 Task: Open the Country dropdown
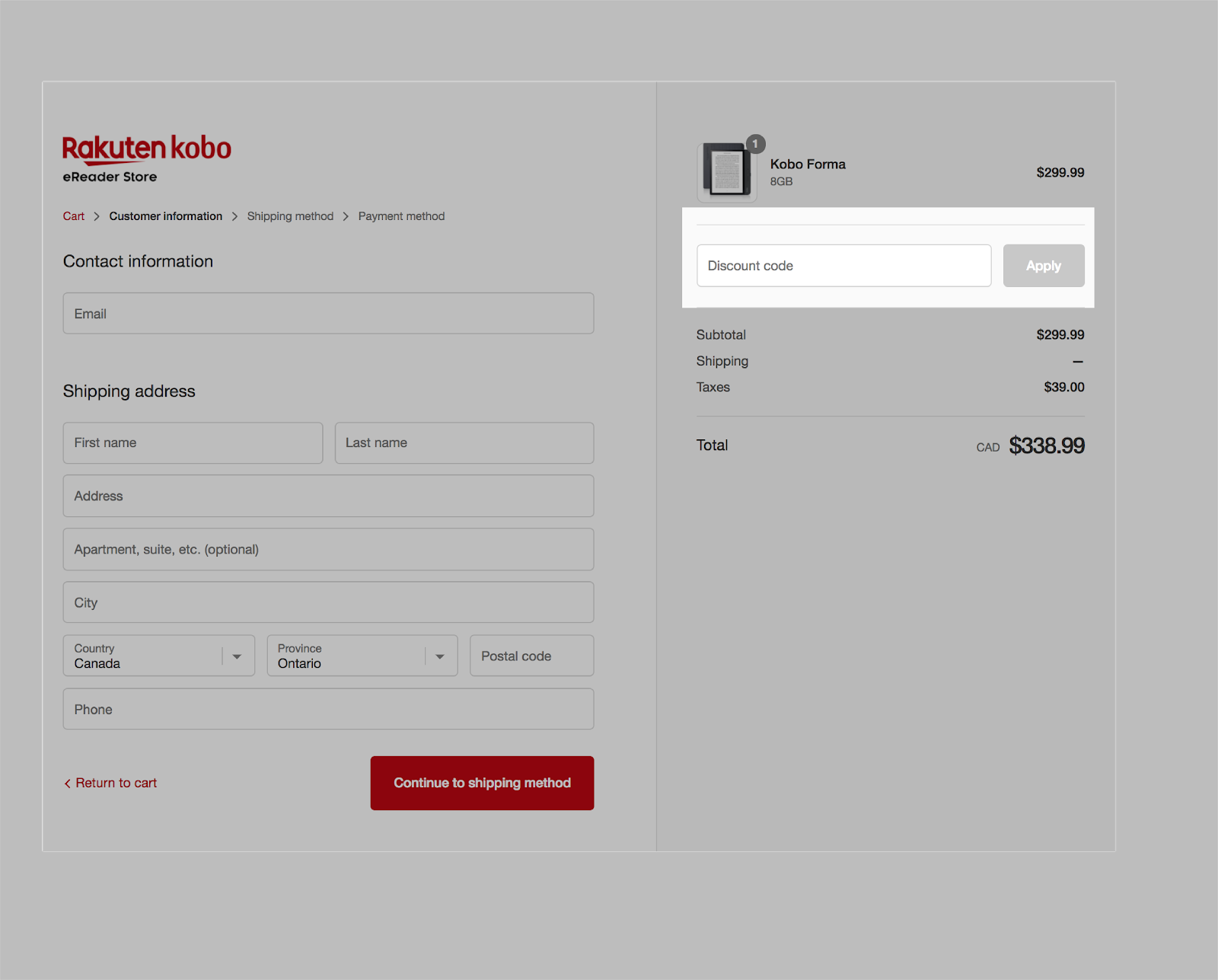pyautogui.click(x=158, y=656)
